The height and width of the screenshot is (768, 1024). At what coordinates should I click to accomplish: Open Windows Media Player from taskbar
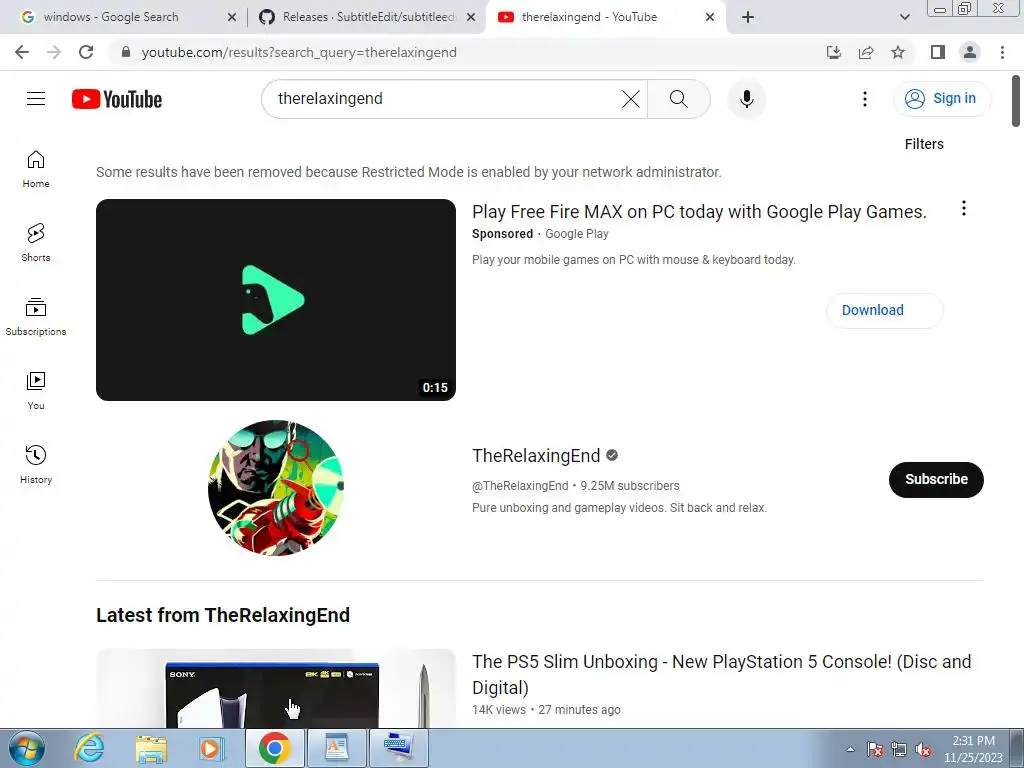pos(211,748)
